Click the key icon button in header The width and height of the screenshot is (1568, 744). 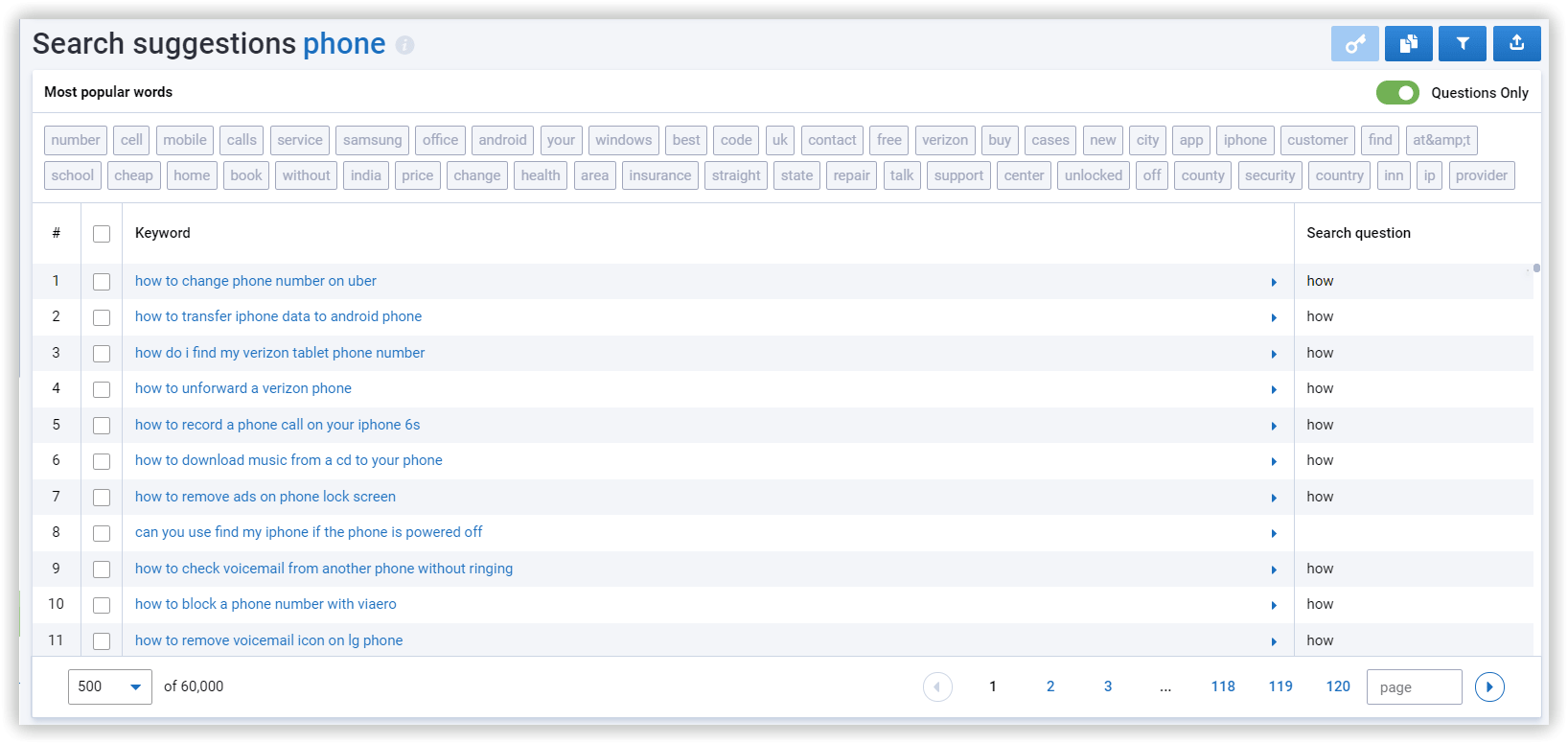point(1354,44)
